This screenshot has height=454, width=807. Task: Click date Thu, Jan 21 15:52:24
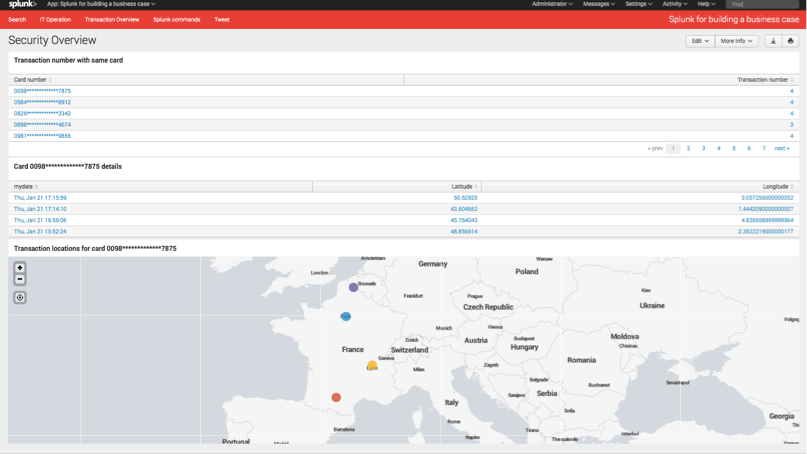(x=40, y=232)
